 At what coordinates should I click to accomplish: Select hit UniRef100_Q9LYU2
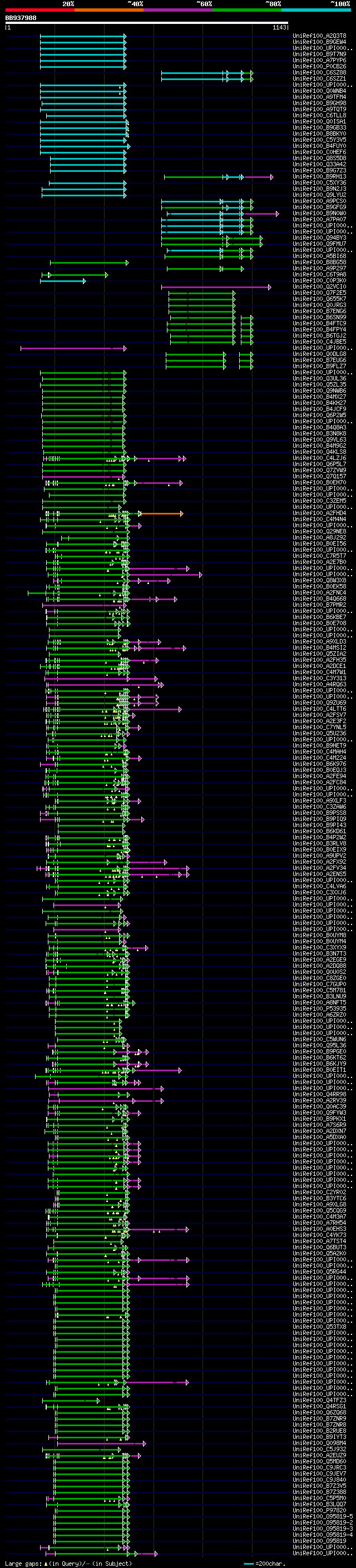pyautogui.click(x=319, y=195)
